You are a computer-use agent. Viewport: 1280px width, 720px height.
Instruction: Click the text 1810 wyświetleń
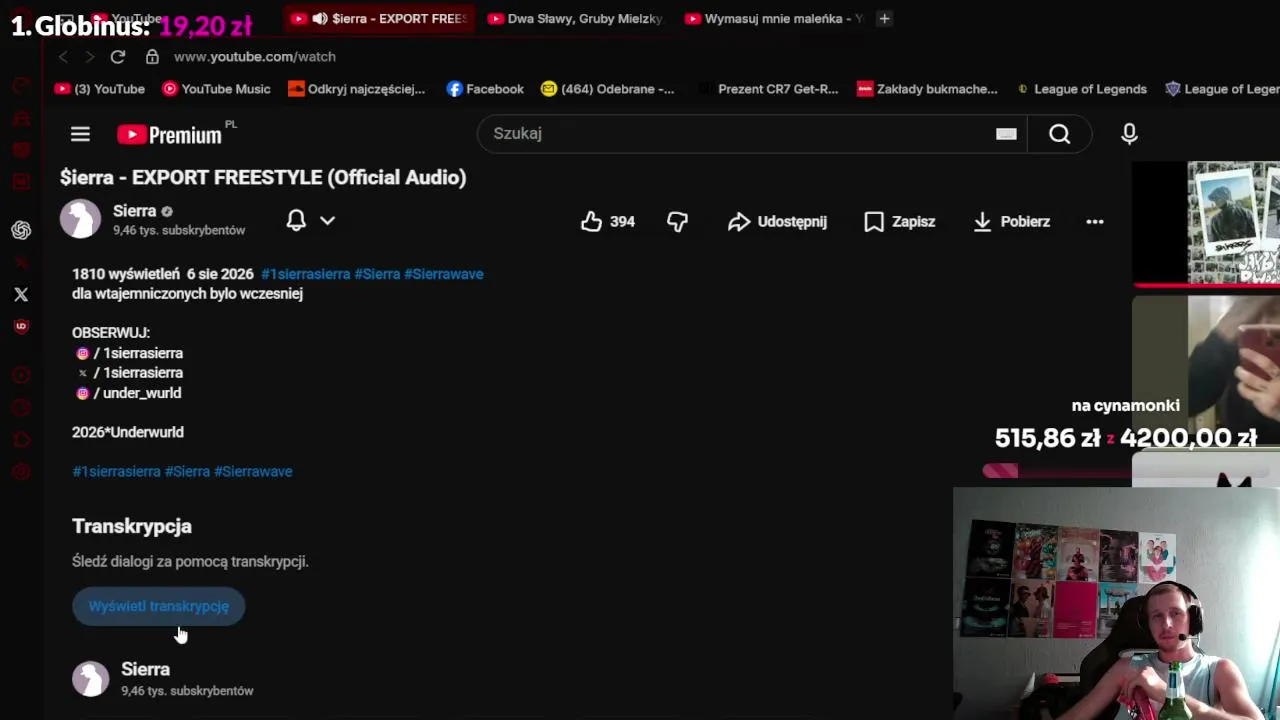tap(126, 274)
